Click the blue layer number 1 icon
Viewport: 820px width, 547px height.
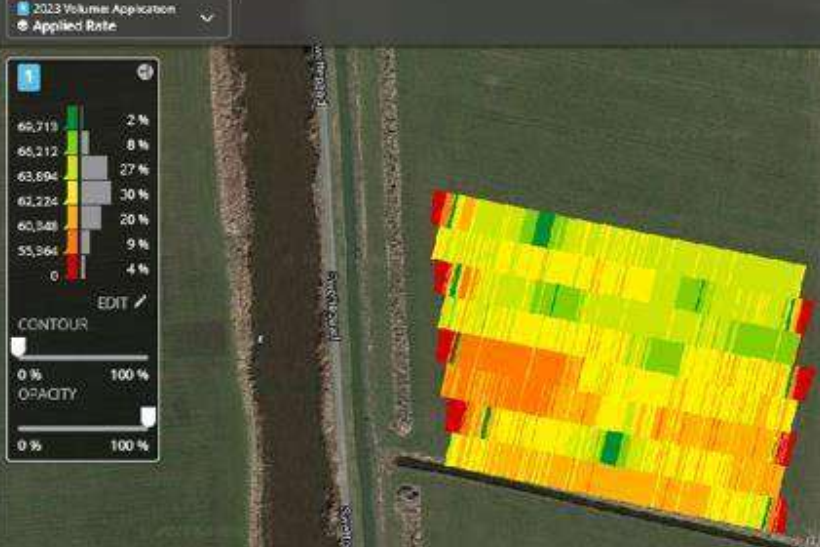(x=29, y=76)
